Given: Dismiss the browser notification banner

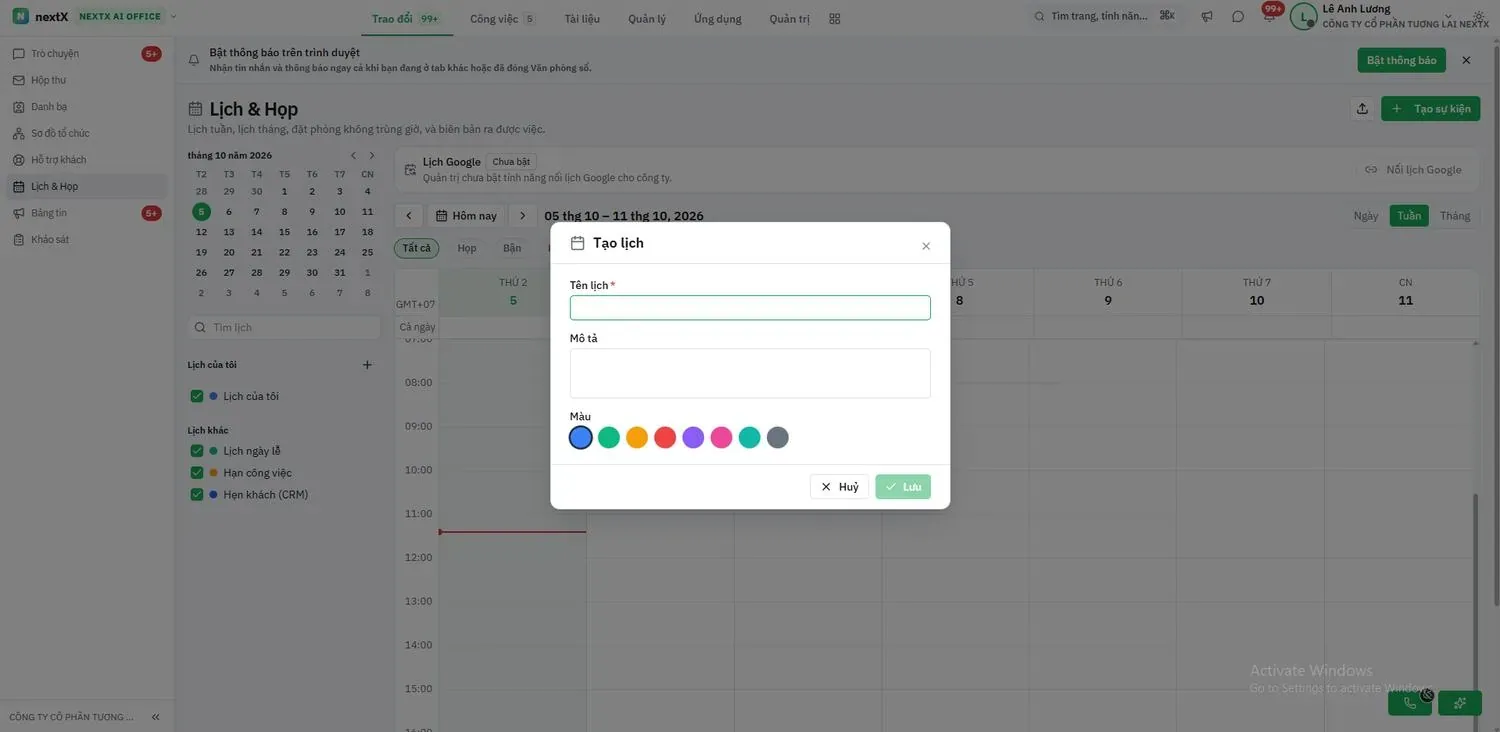Looking at the screenshot, I should pyautogui.click(x=1466, y=60).
